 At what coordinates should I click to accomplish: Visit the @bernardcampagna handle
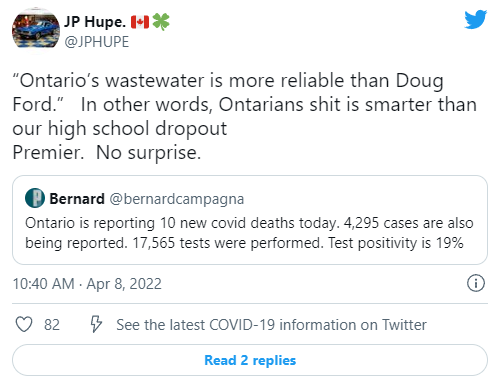[x=177, y=199]
